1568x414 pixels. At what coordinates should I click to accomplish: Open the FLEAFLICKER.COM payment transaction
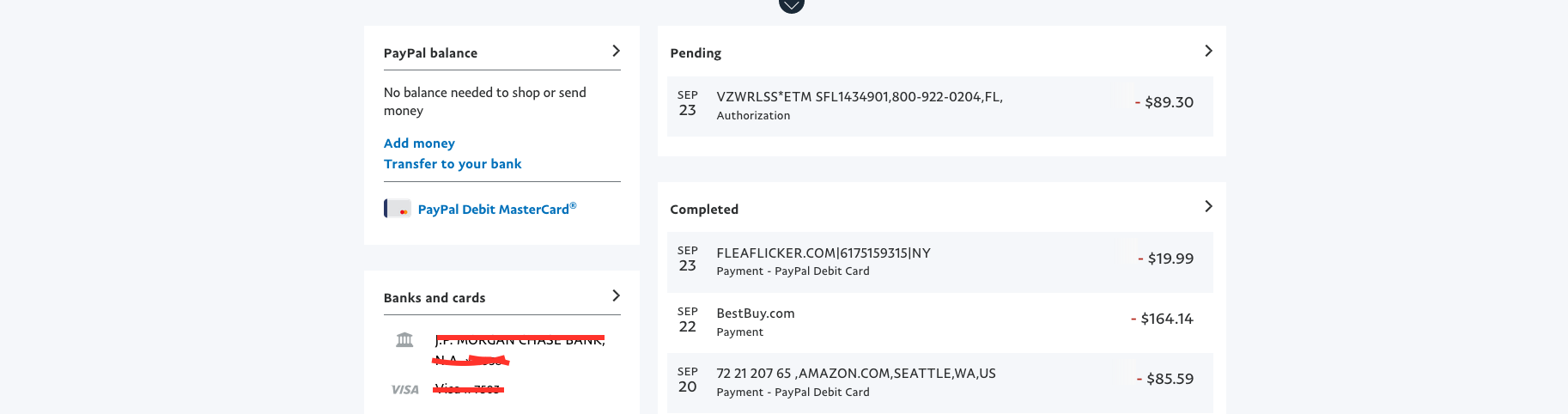(x=940, y=262)
